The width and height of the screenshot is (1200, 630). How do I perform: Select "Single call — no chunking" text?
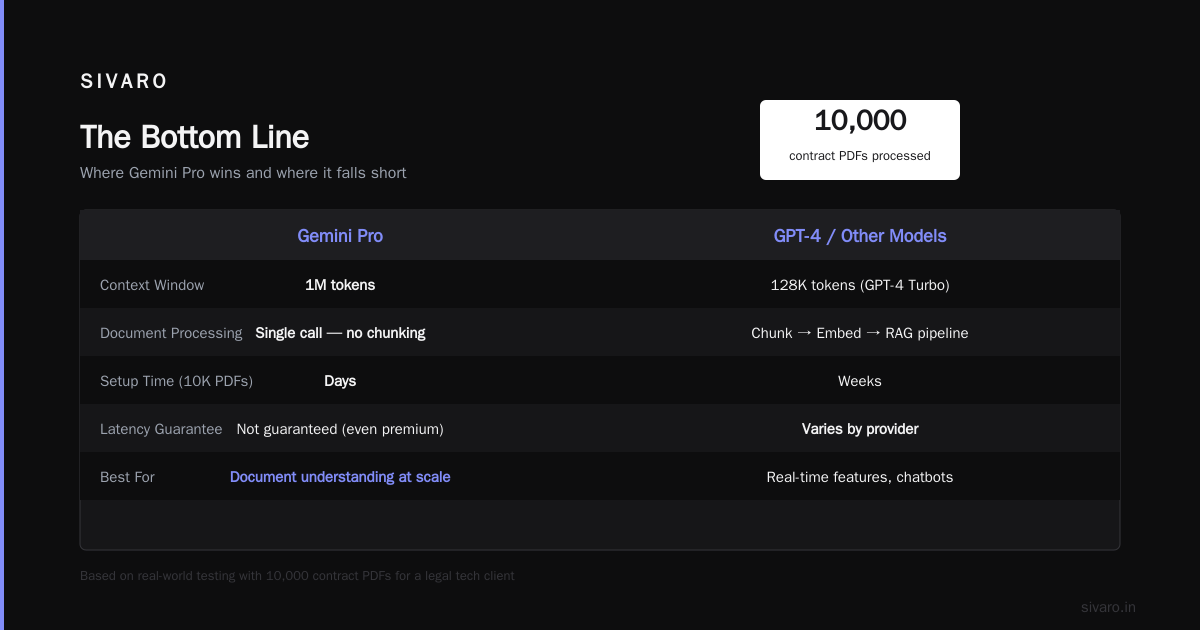coord(340,333)
